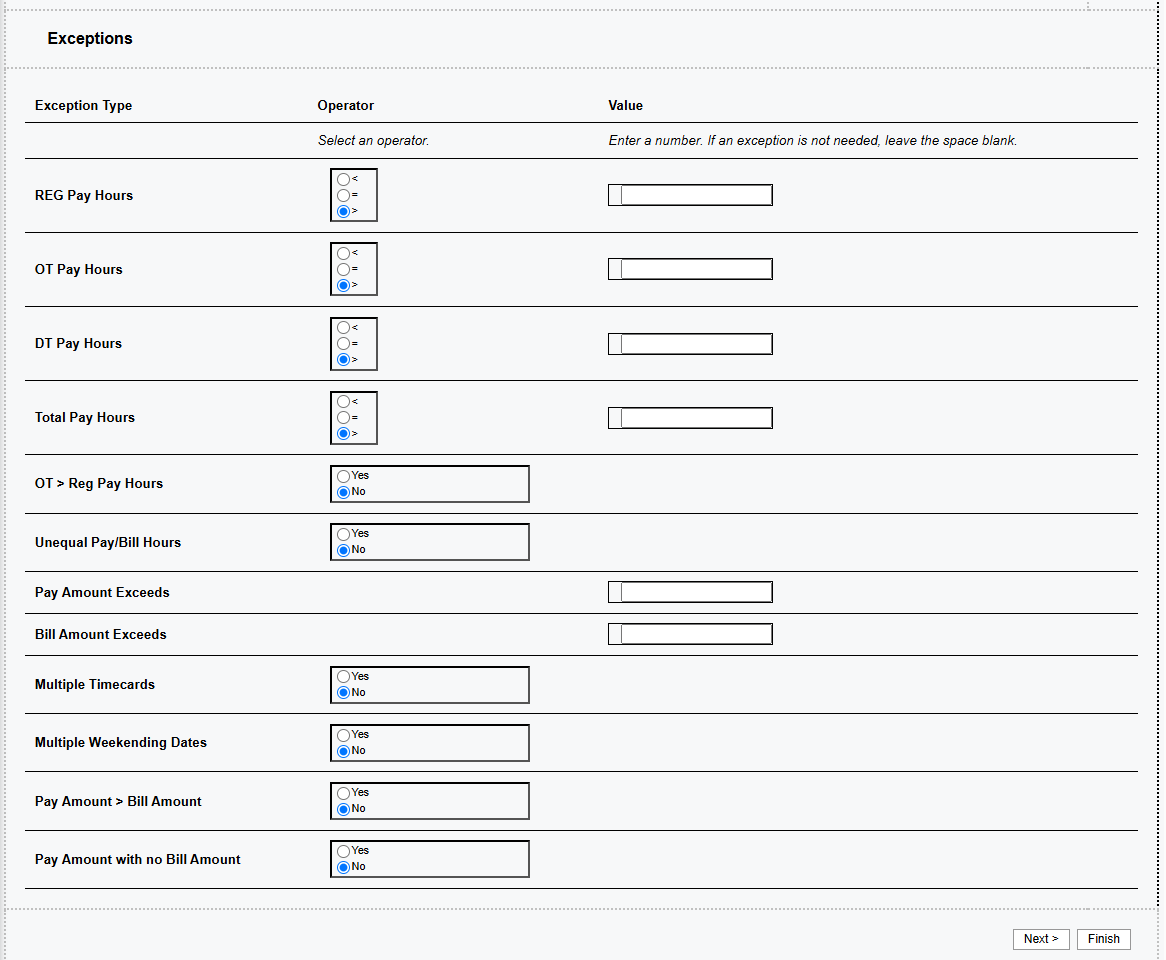Image resolution: width=1166 pixels, height=960 pixels.
Task: Select equals operator for Total Pay Hours
Action: (344, 418)
